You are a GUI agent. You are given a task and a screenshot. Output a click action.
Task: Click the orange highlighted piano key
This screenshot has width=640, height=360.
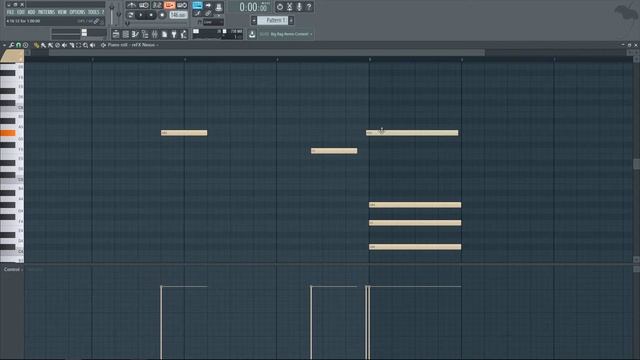pyautogui.click(x=8, y=133)
